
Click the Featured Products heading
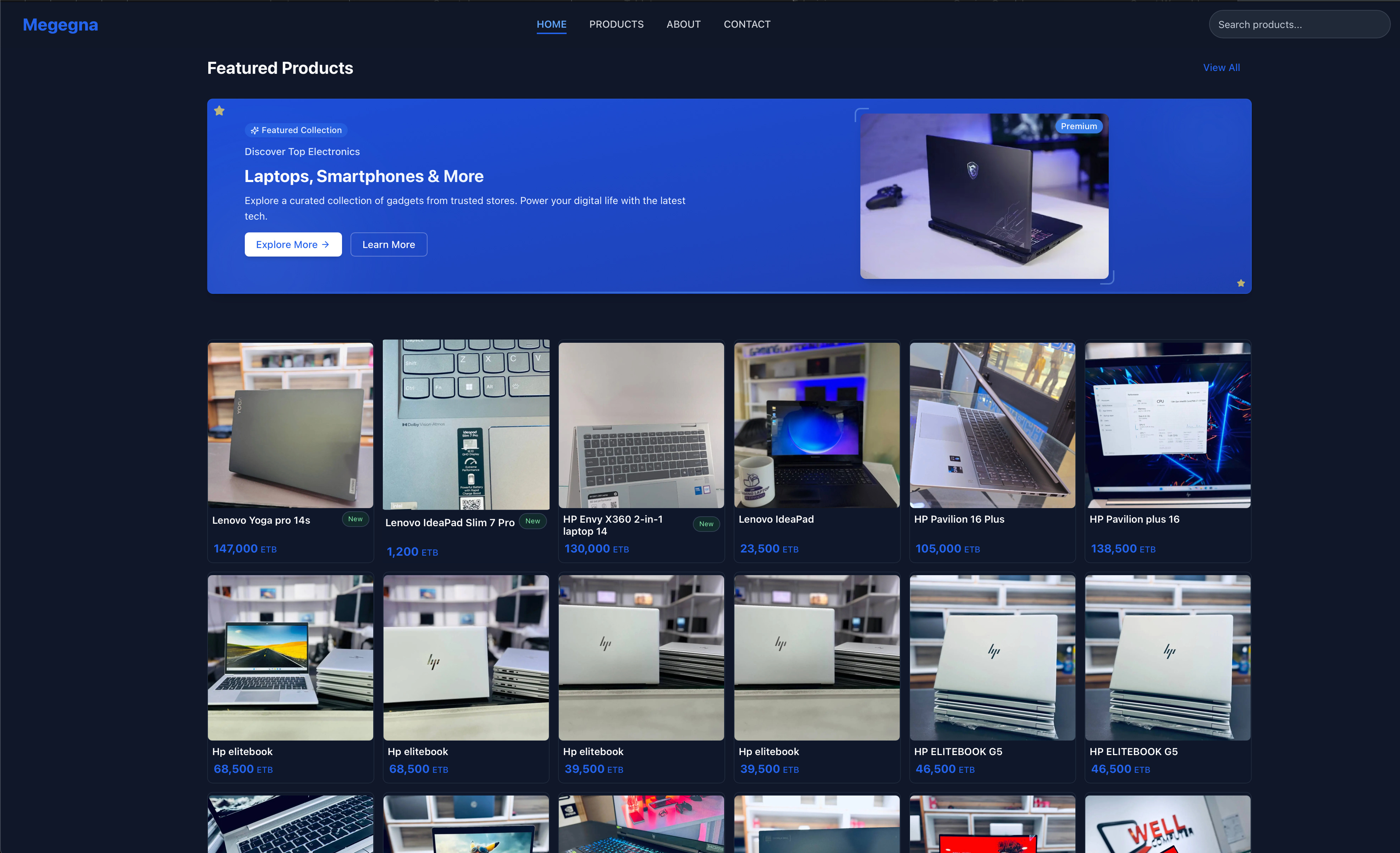click(280, 68)
